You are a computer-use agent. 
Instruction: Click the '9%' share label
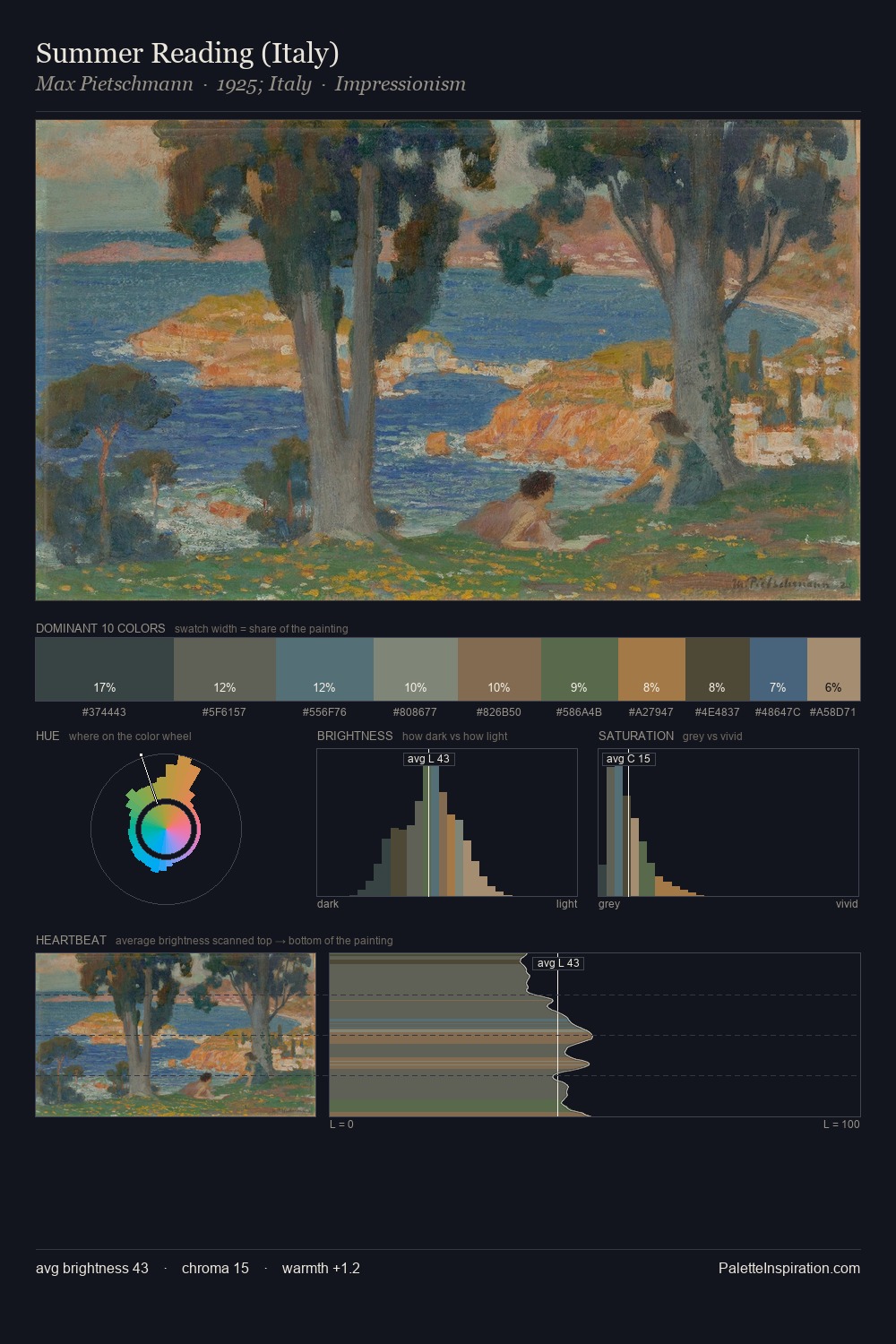(x=580, y=687)
